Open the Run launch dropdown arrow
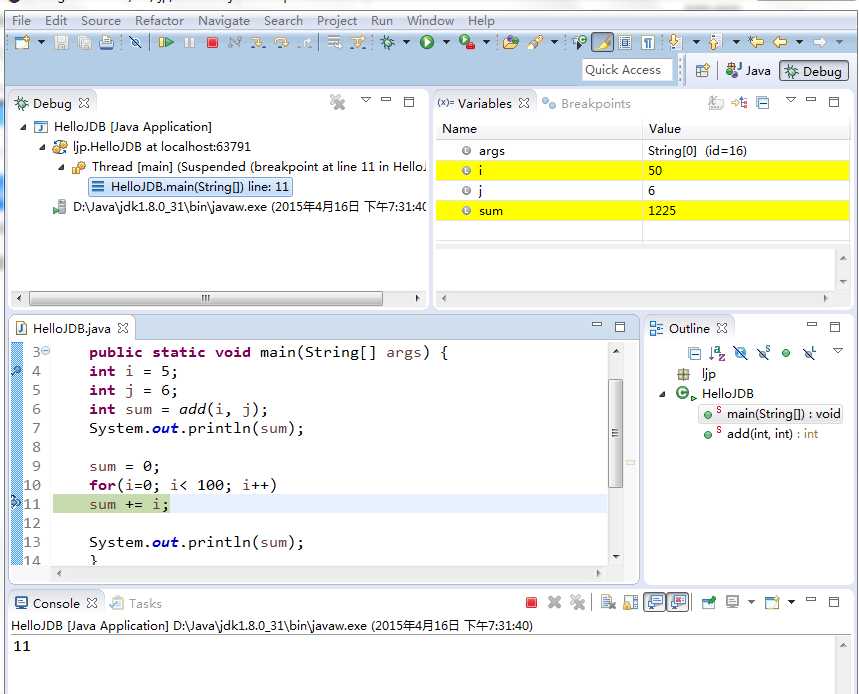The height and width of the screenshot is (694, 859). [x=446, y=42]
